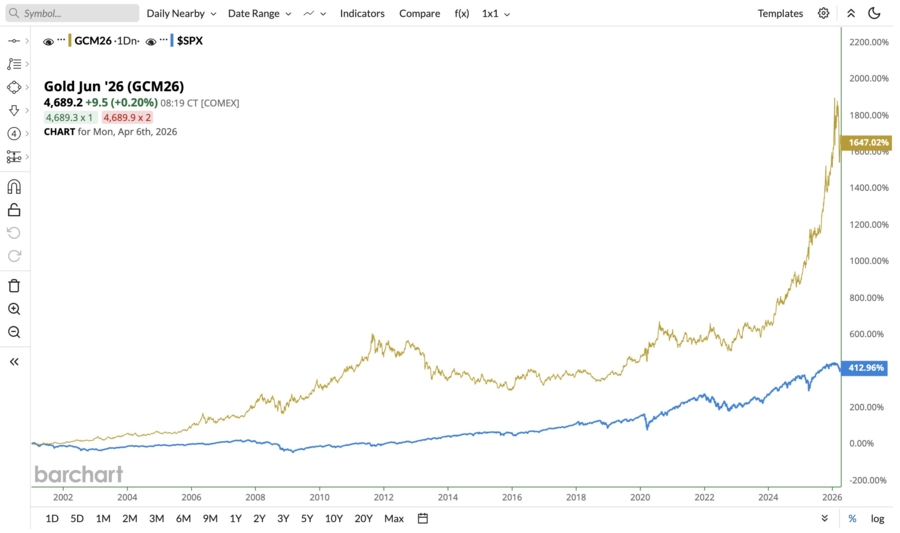Open the Templates menu
900x533 pixels.
[x=780, y=14]
